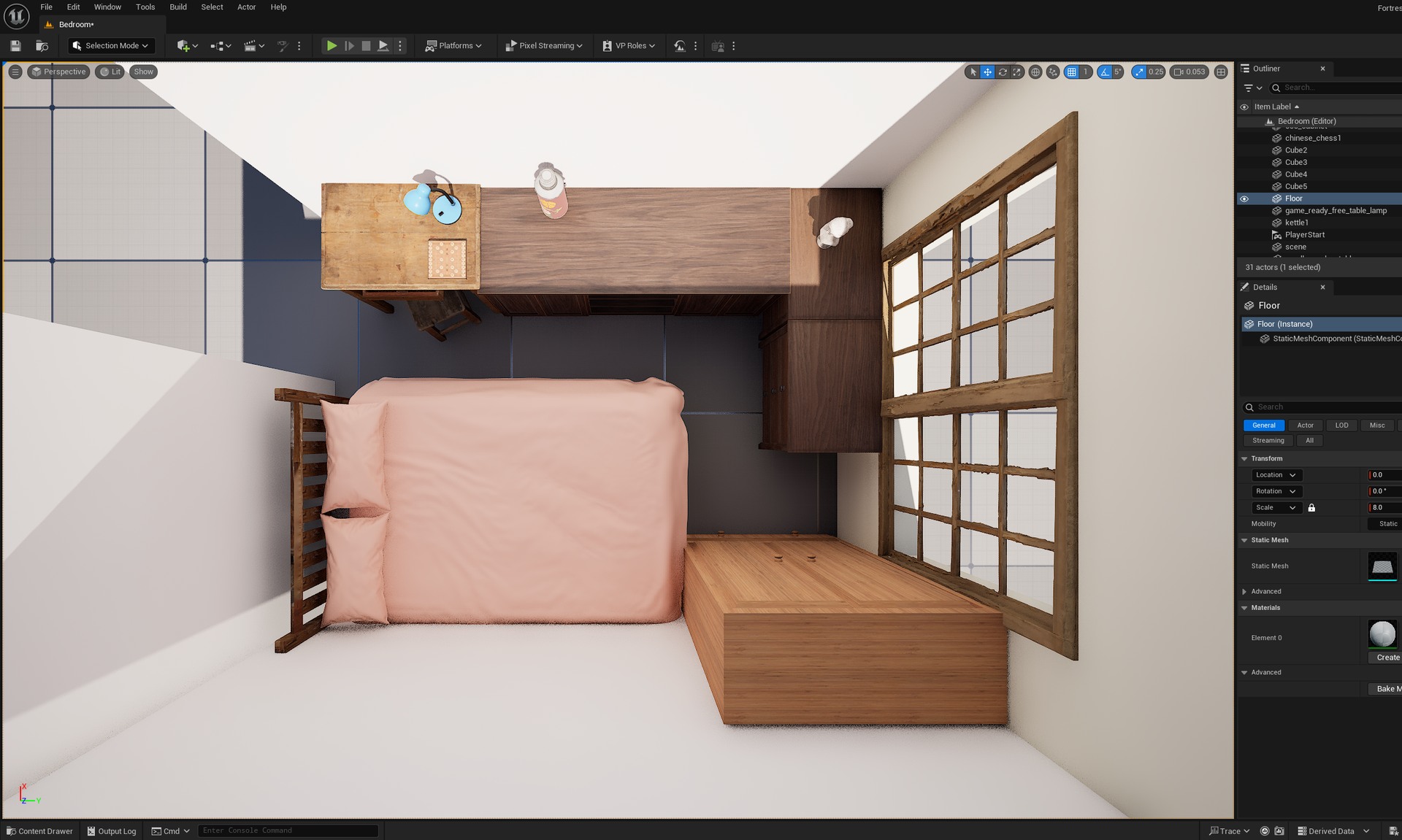Click the Outliner search field
The height and width of the screenshot is (840, 1402).
[x=1336, y=88]
